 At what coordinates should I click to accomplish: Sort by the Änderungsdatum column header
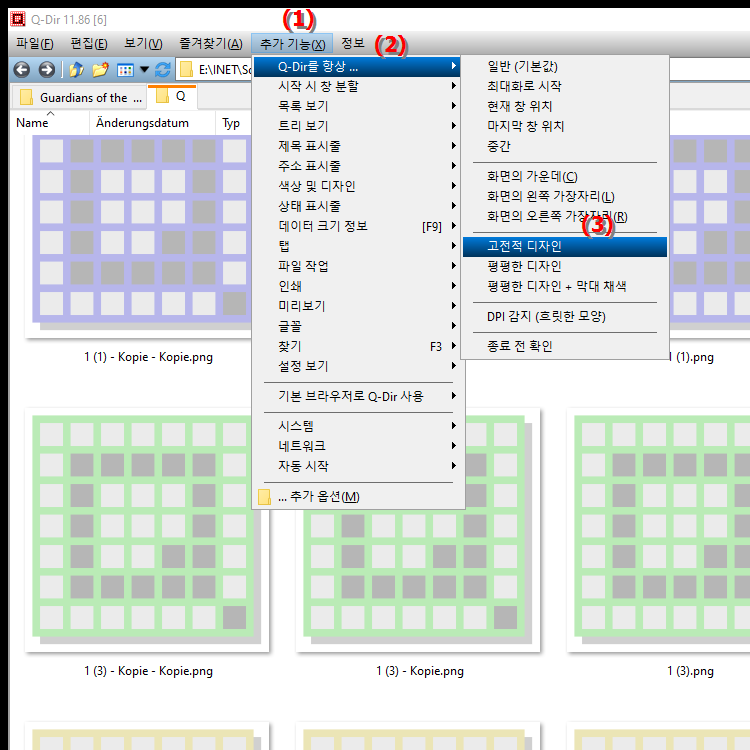[x=152, y=123]
